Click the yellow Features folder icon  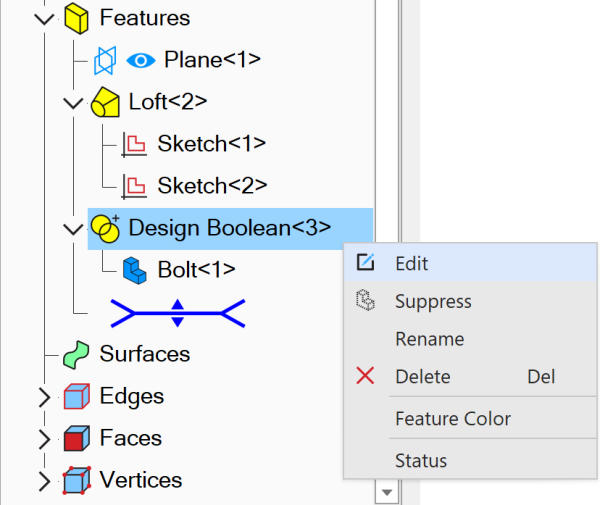coord(77,18)
